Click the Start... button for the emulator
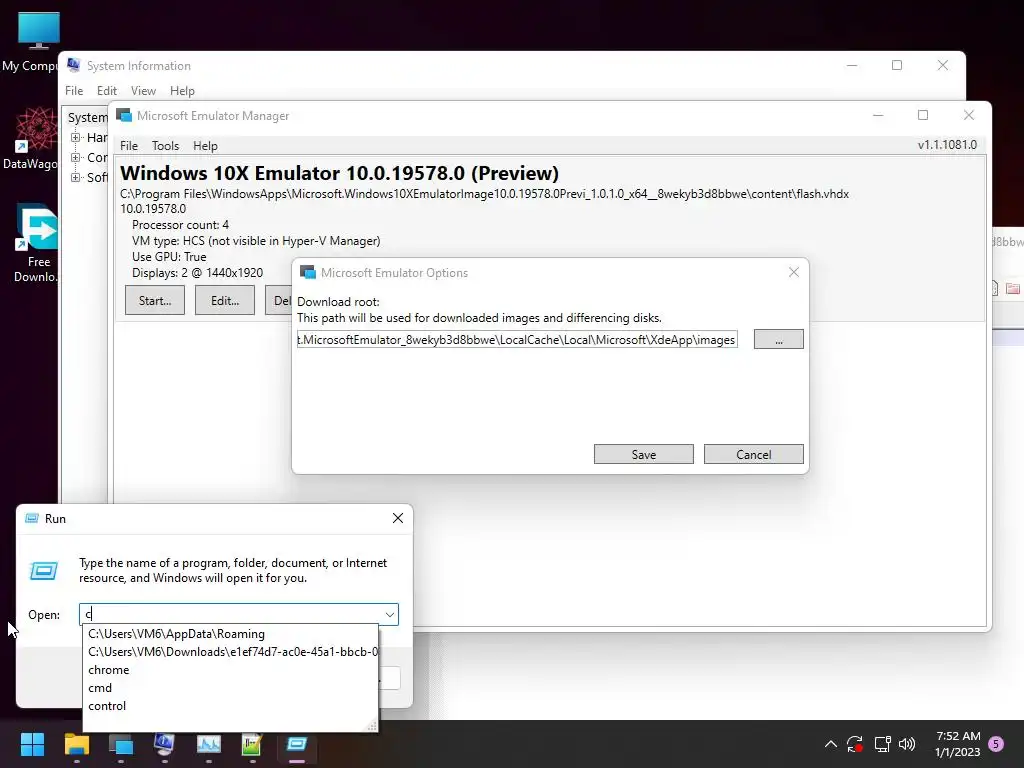The width and height of the screenshot is (1024, 768). pyautogui.click(x=155, y=300)
